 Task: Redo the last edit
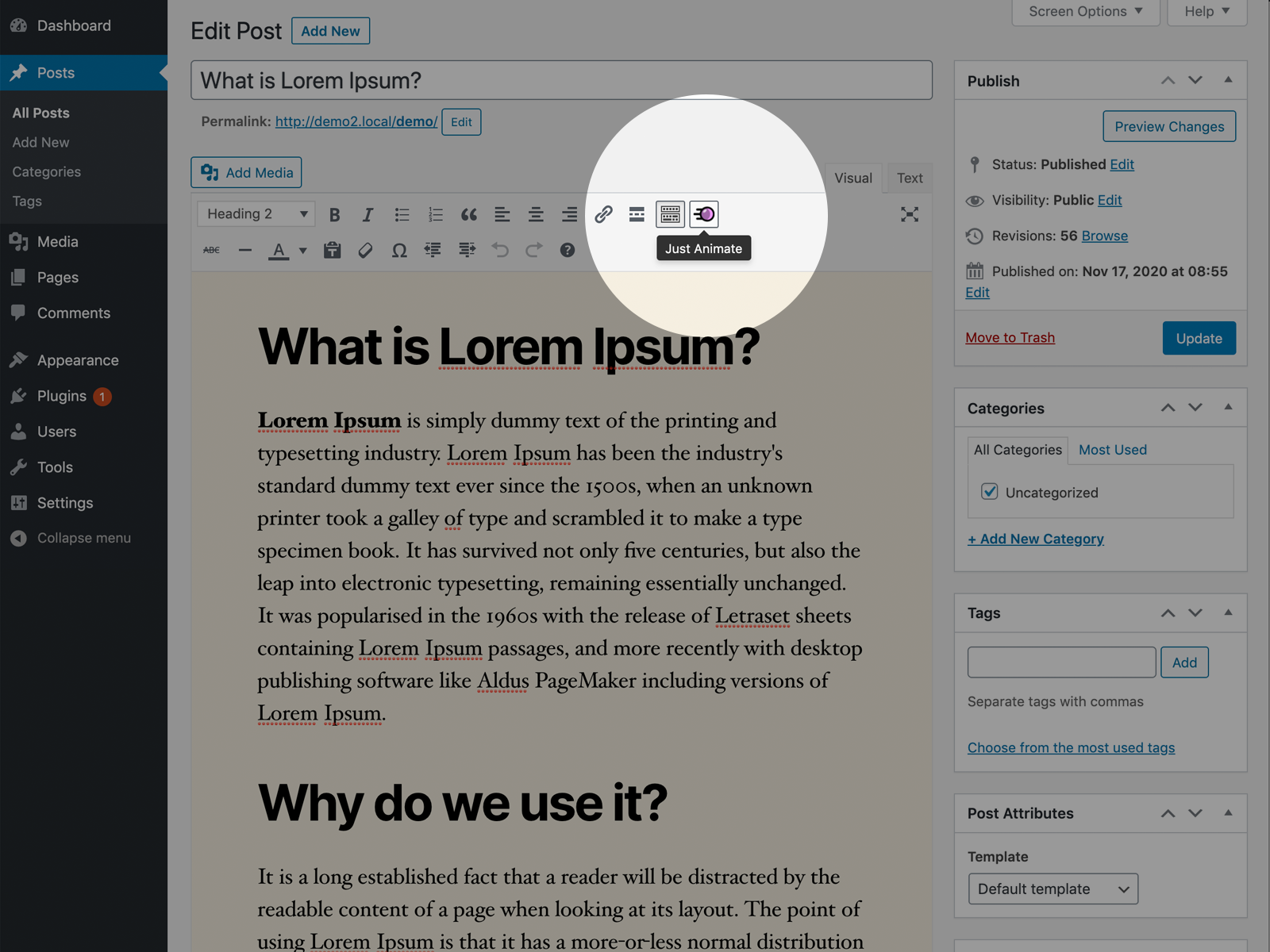point(534,250)
